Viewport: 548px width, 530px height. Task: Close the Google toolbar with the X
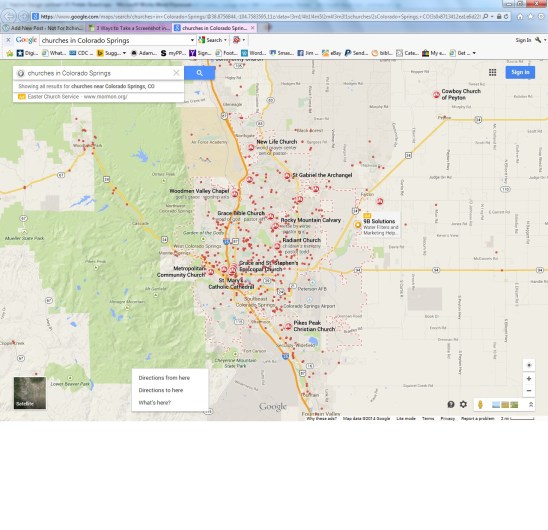8,40
